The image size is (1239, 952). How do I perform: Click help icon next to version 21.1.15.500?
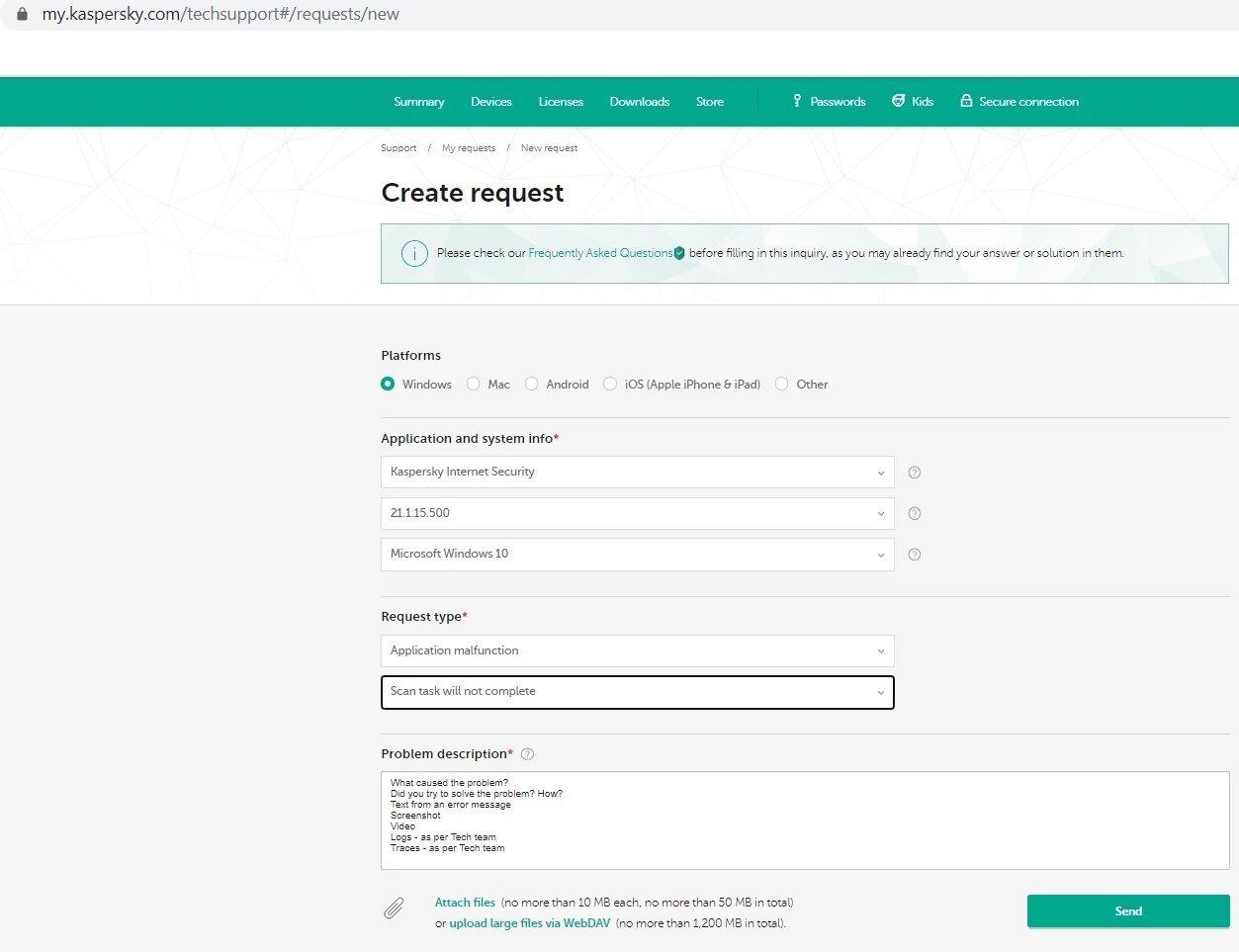tap(915, 513)
